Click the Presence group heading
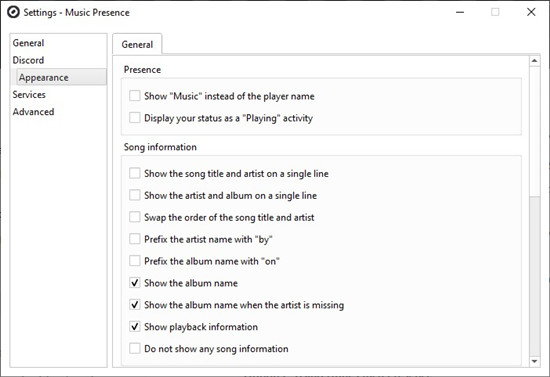The width and height of the screenshot is (550, 377). (x=142, y=70)
